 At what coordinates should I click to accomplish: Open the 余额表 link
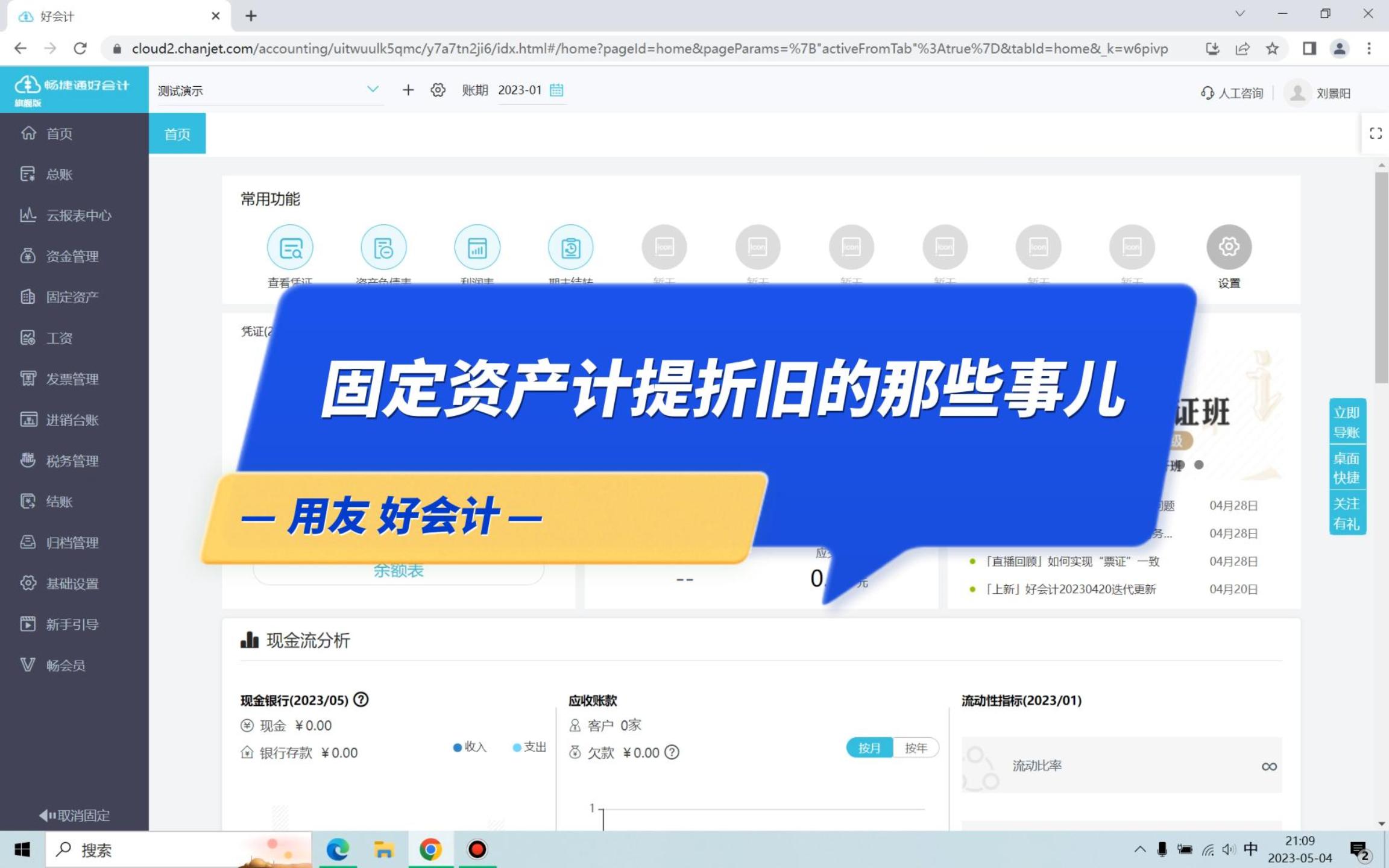(x=398, y=570)
